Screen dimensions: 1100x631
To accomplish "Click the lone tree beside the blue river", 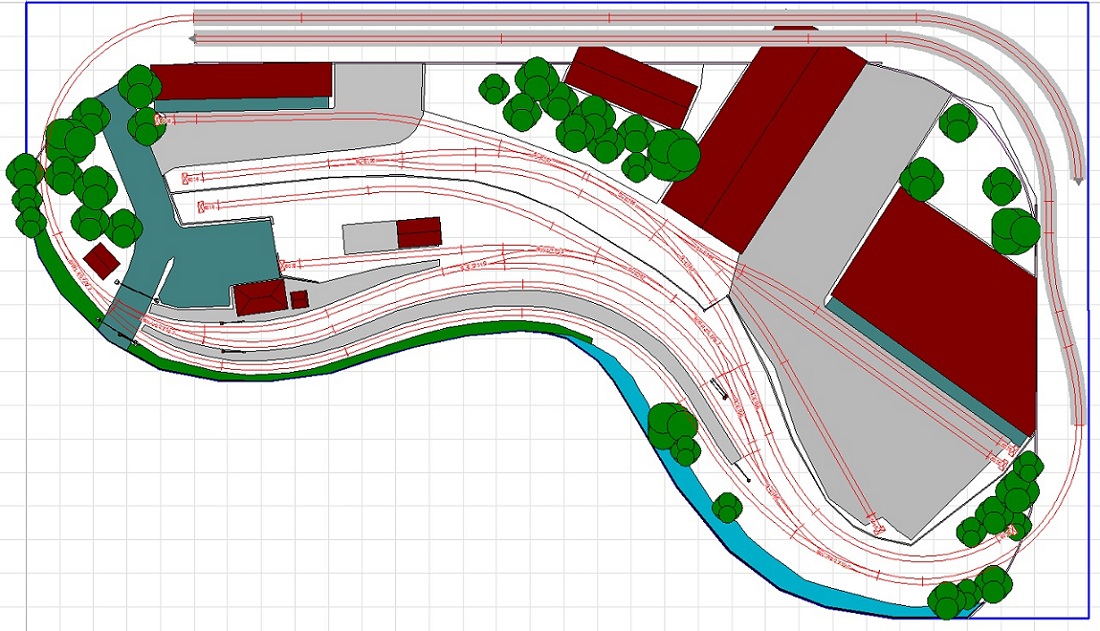I will click(727, 507).
